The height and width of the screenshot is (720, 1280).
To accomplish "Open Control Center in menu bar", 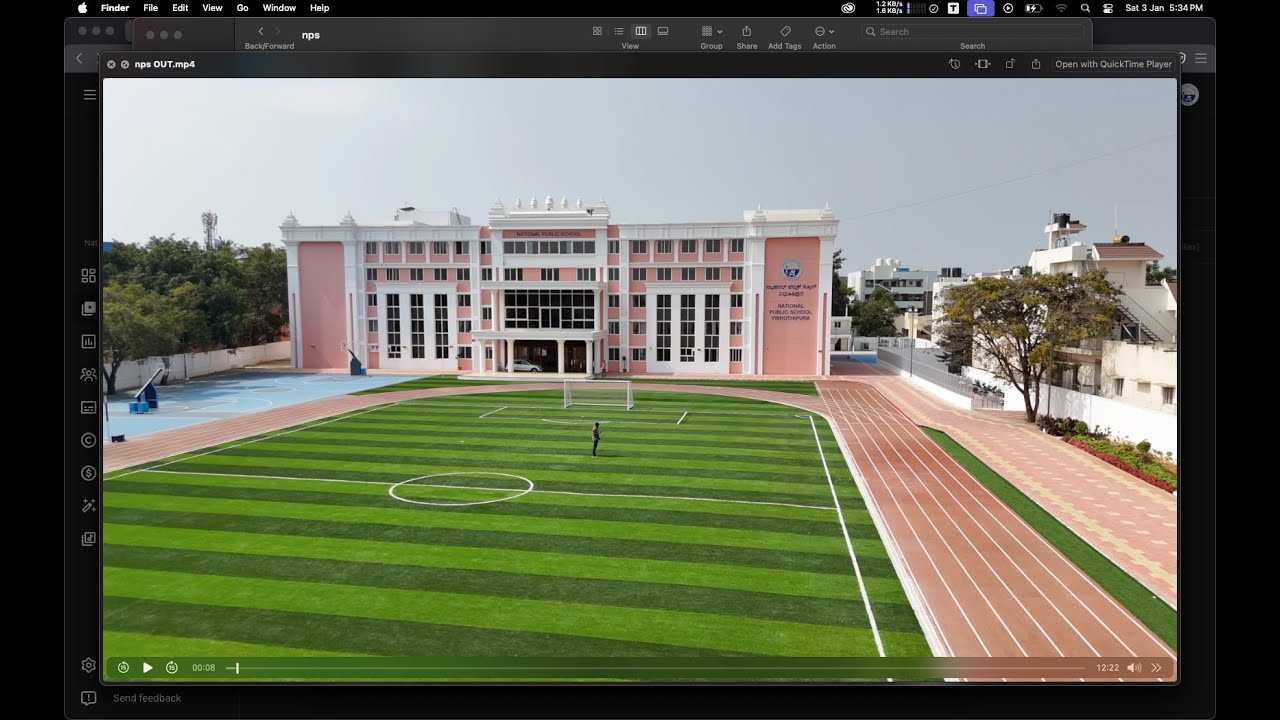I will pyautogui.click(x=1108, y=7).
